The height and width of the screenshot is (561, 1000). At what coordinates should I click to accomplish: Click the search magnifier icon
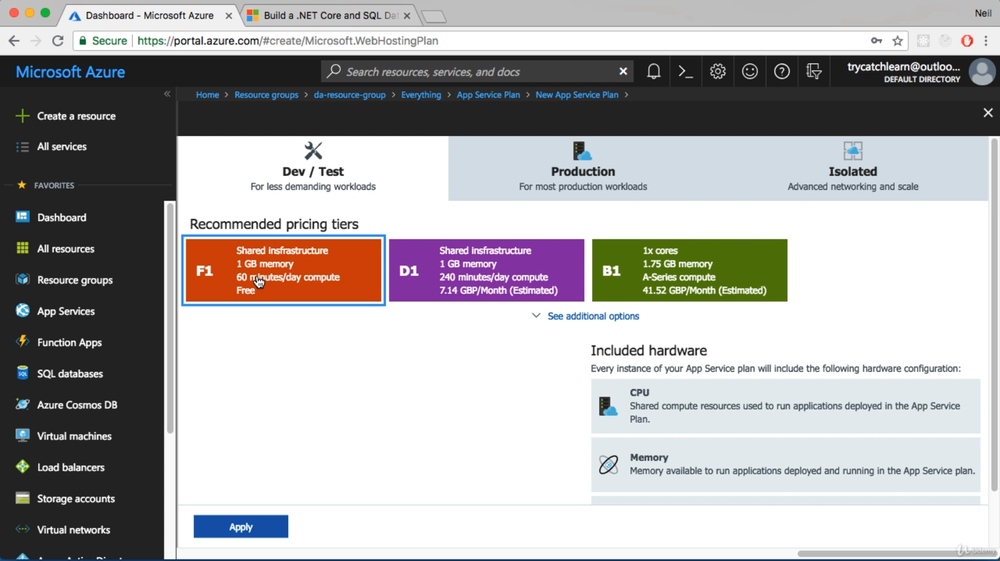pos(334,71)
